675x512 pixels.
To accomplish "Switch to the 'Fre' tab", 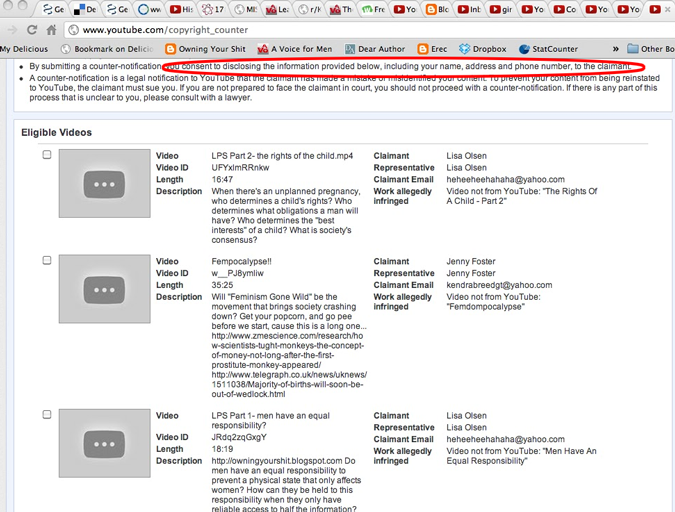I will click(x=374, y=9).
